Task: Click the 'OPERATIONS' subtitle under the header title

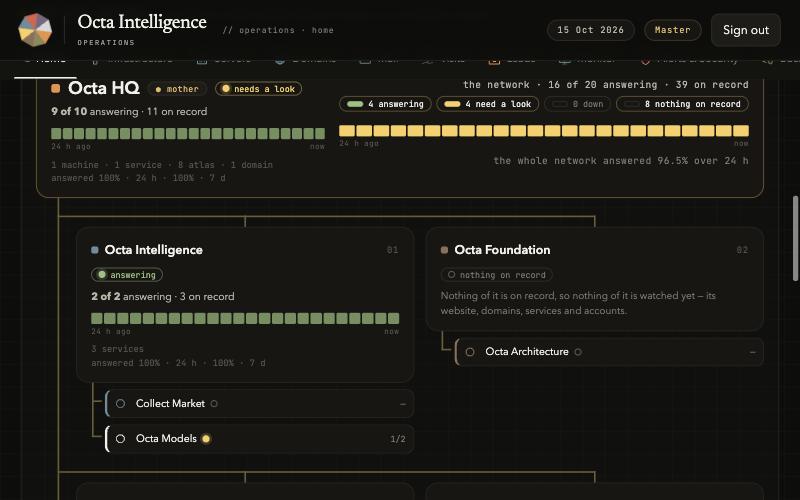Action: click(106, 43)
